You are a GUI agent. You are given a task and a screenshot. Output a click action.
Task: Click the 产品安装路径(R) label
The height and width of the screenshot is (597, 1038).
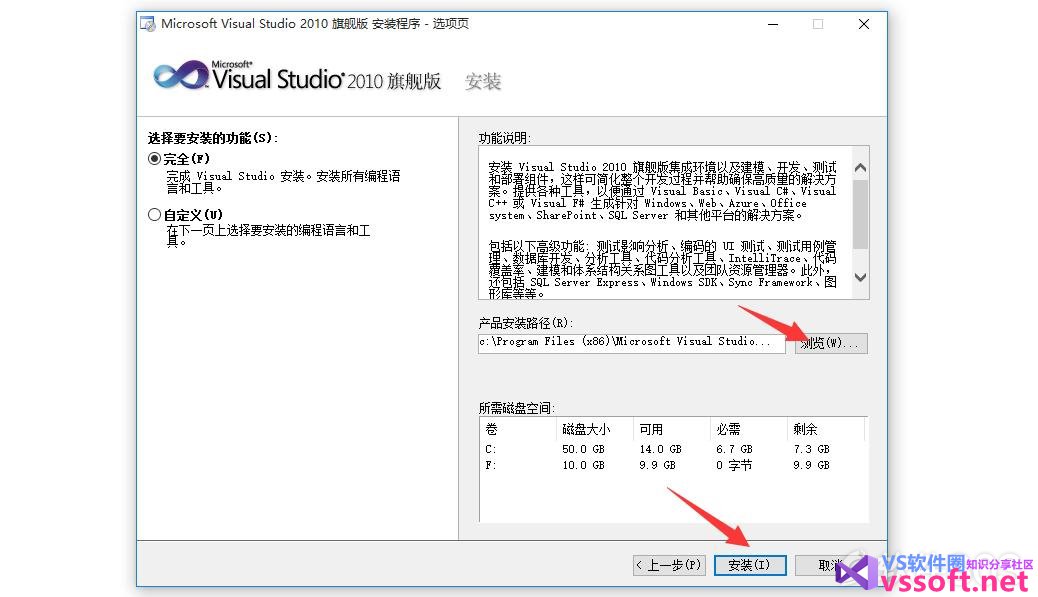tap(526, 323)
